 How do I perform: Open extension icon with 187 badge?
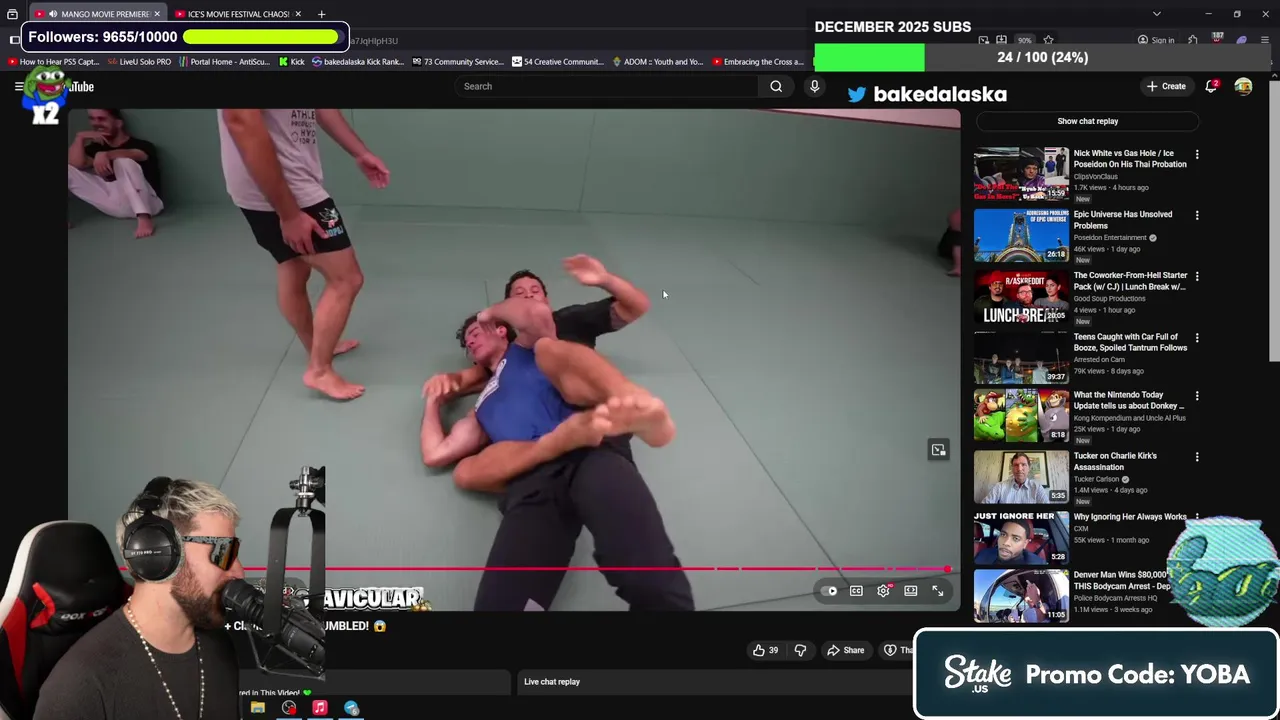pyautogui.click(x=1217, y=40)
